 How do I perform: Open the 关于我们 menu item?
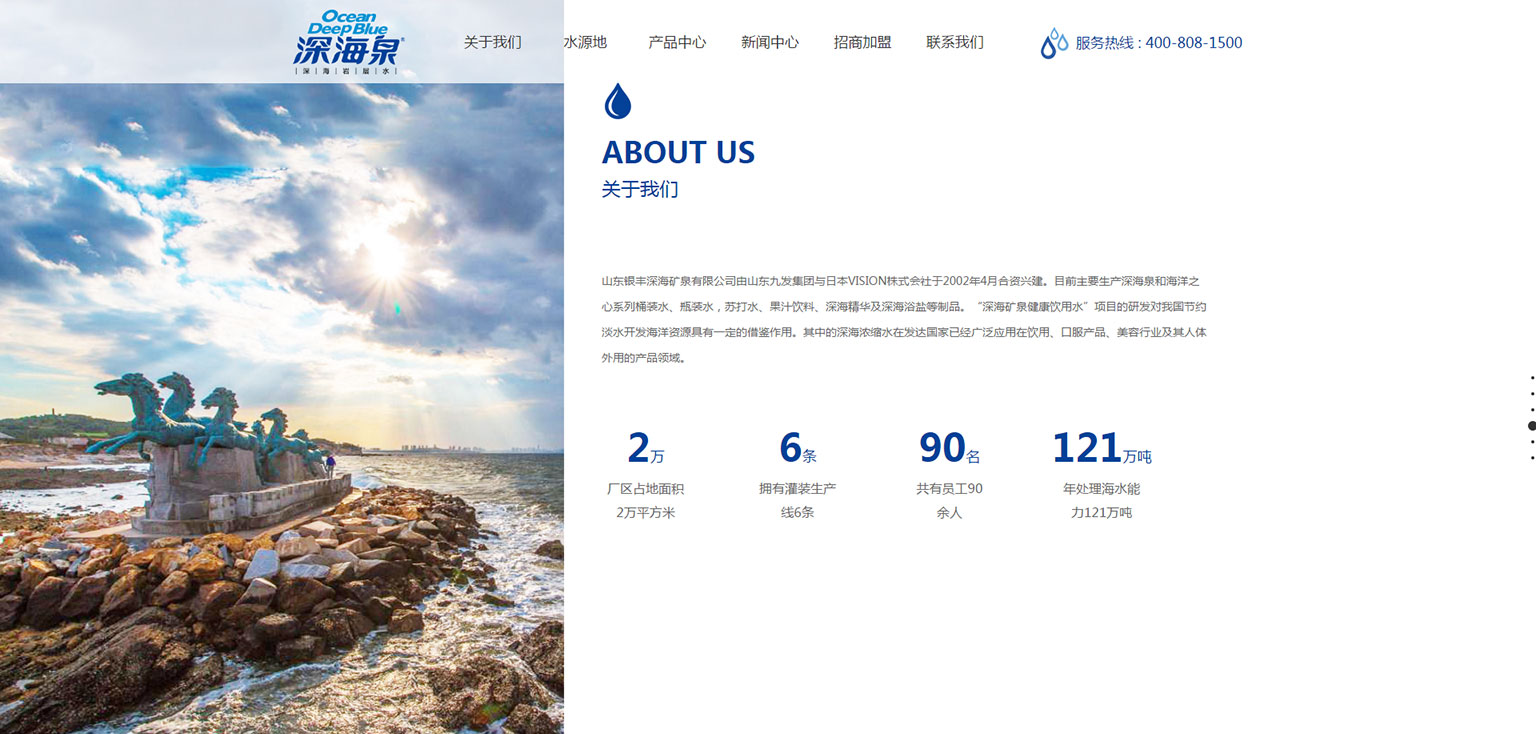point(492,42)
